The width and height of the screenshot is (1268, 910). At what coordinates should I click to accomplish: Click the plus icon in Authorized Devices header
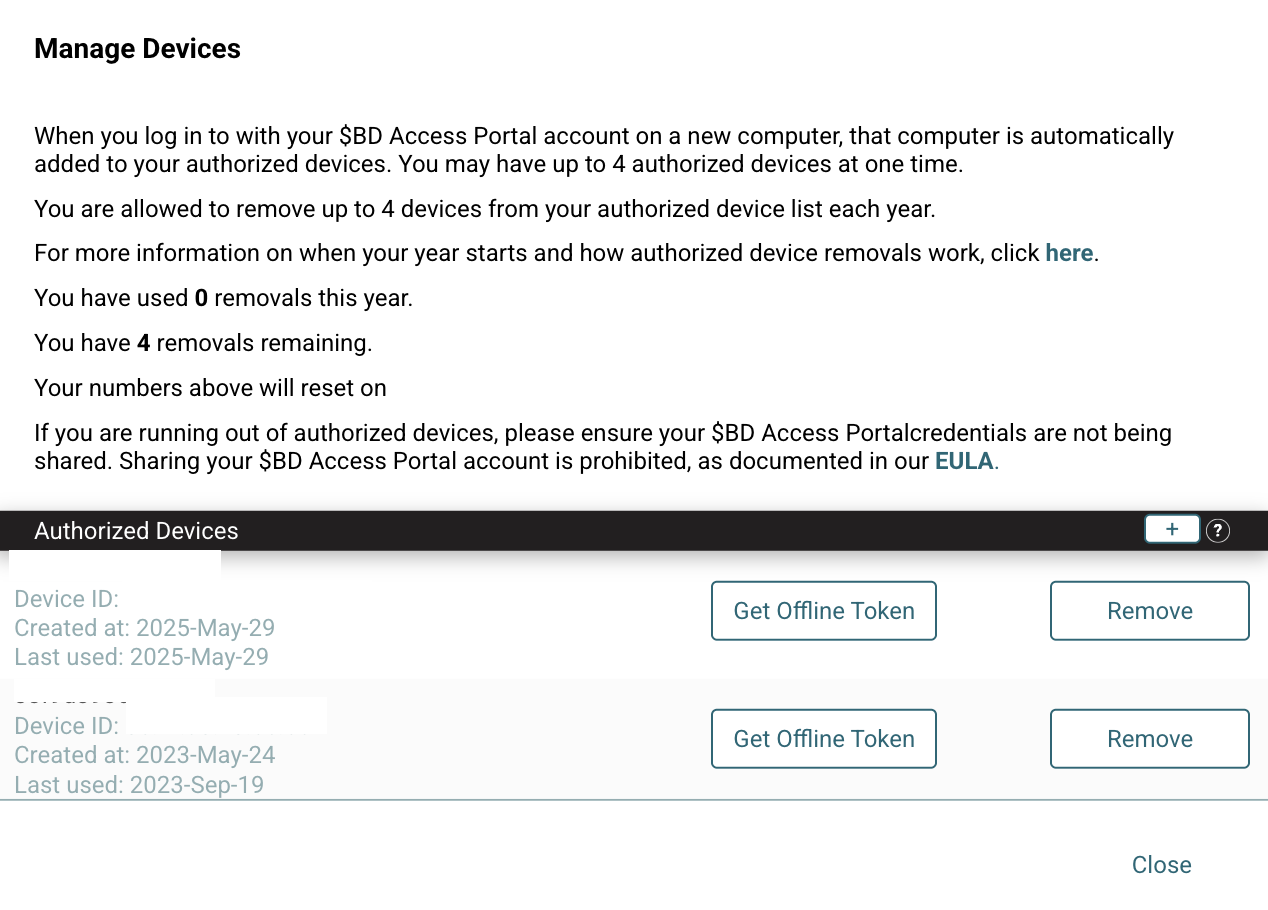click(x=1172, y=530)
